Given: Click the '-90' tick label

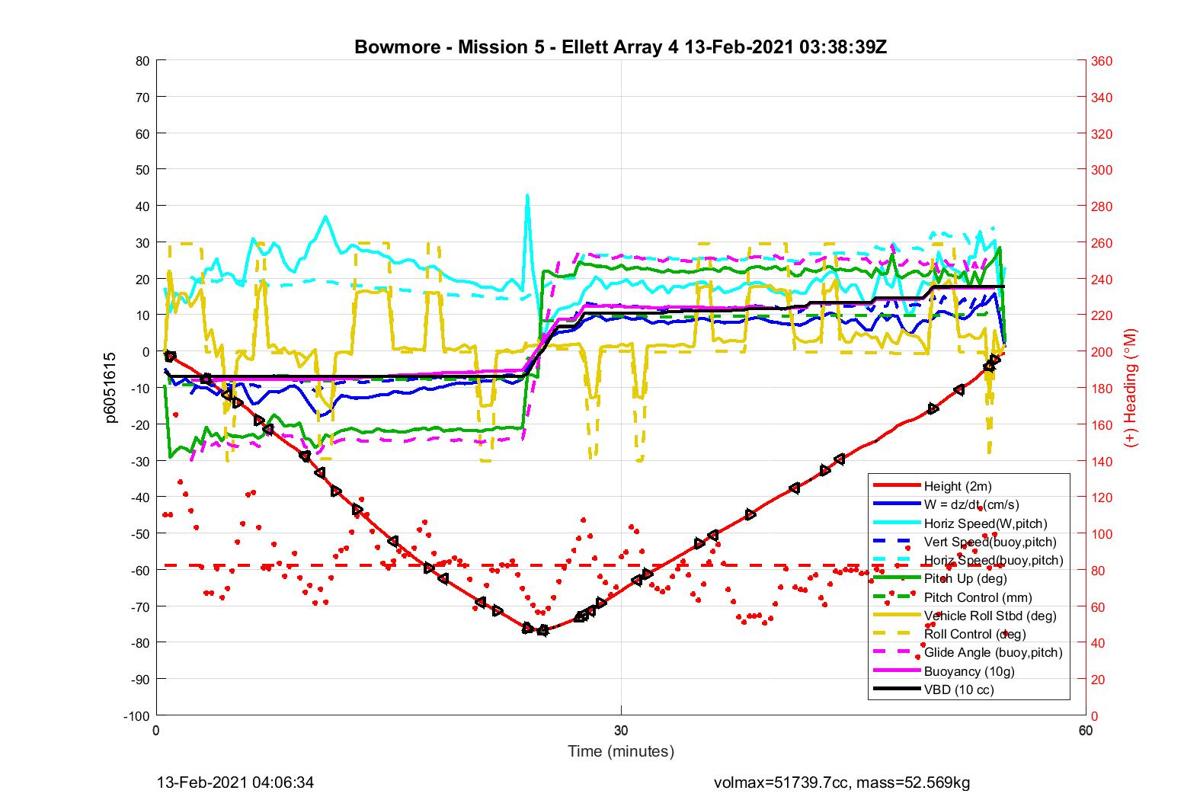Looking at the screenshot, I should tap(141, 680).
